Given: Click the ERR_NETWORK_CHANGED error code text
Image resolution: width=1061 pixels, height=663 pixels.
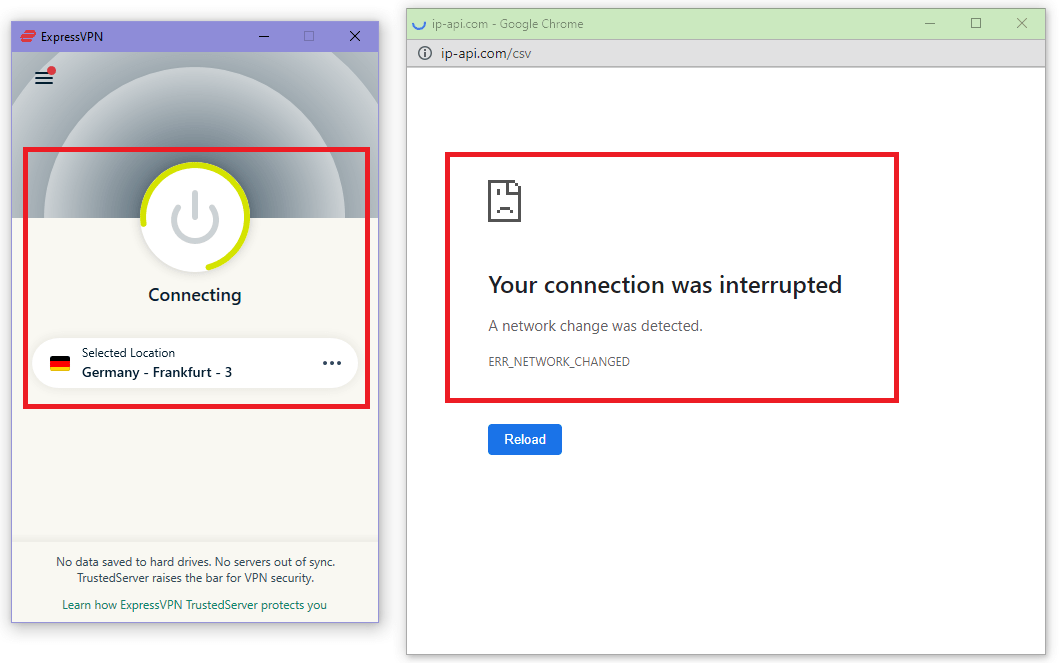Looking at the screenshot, I should (559, 362).
